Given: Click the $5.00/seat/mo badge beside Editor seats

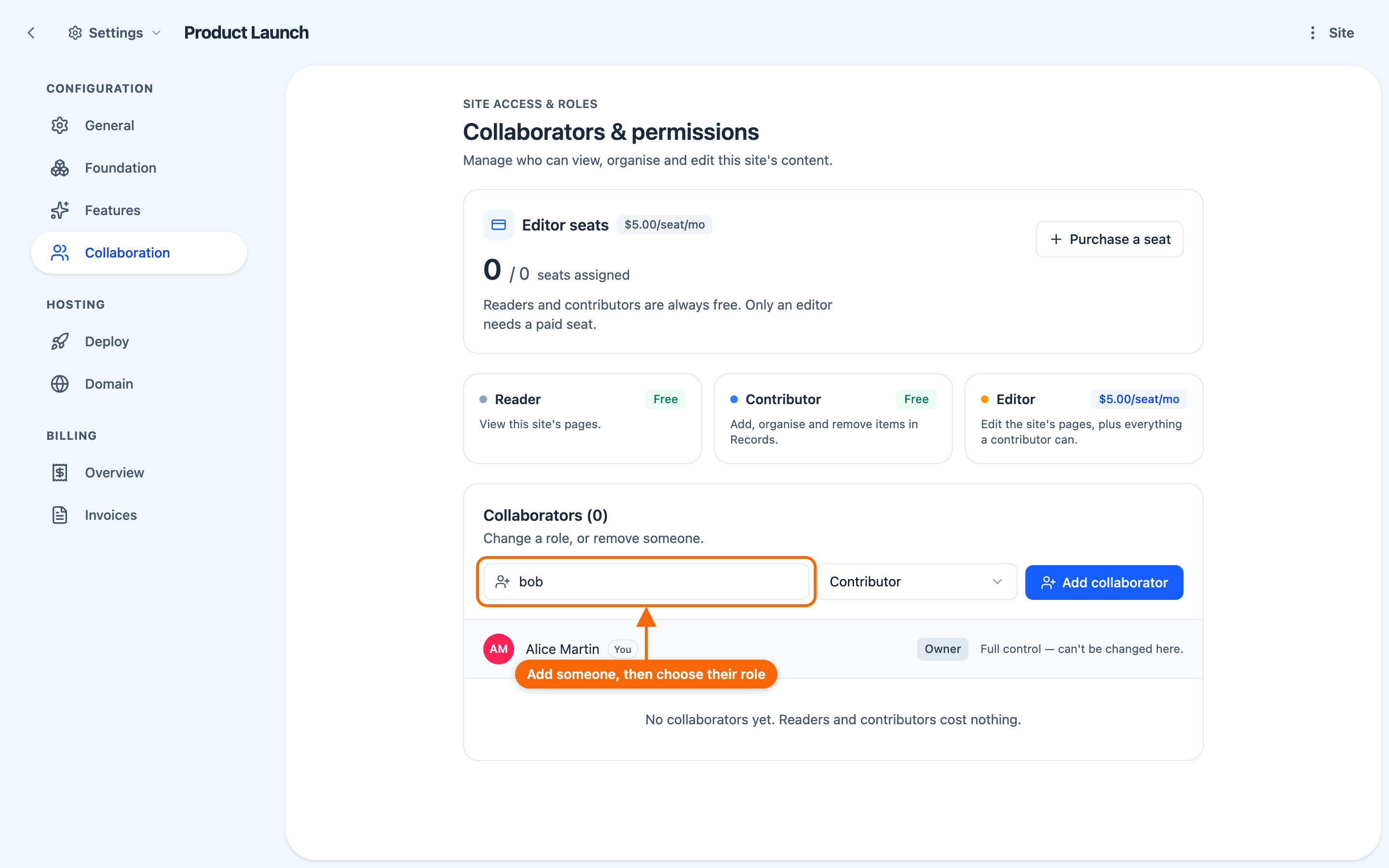Looking at the screenshot, I should click(x=664, y=224).
